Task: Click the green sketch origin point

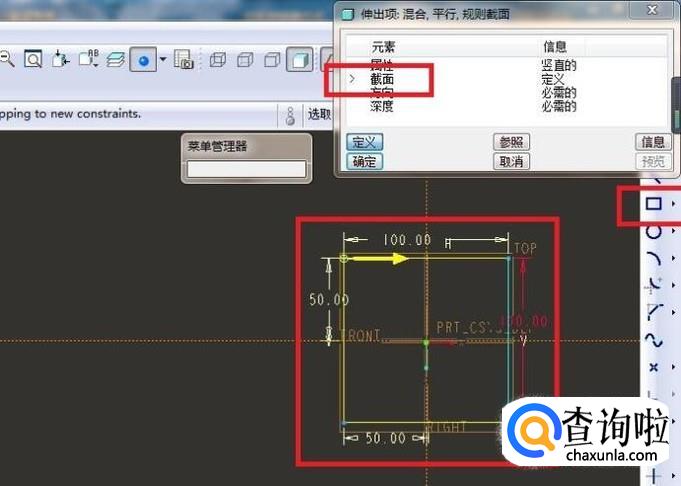Action: tap(426, 342)
